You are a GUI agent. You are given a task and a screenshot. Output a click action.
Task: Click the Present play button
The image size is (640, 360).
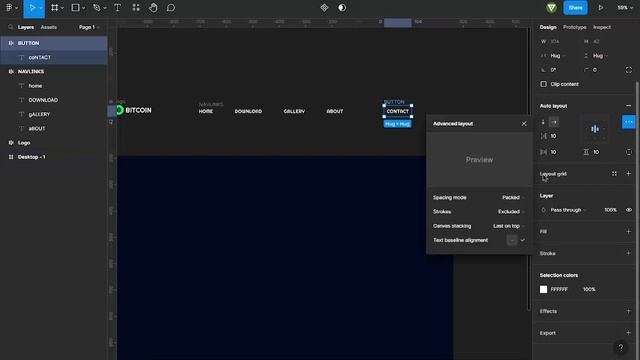coord(601,8)
